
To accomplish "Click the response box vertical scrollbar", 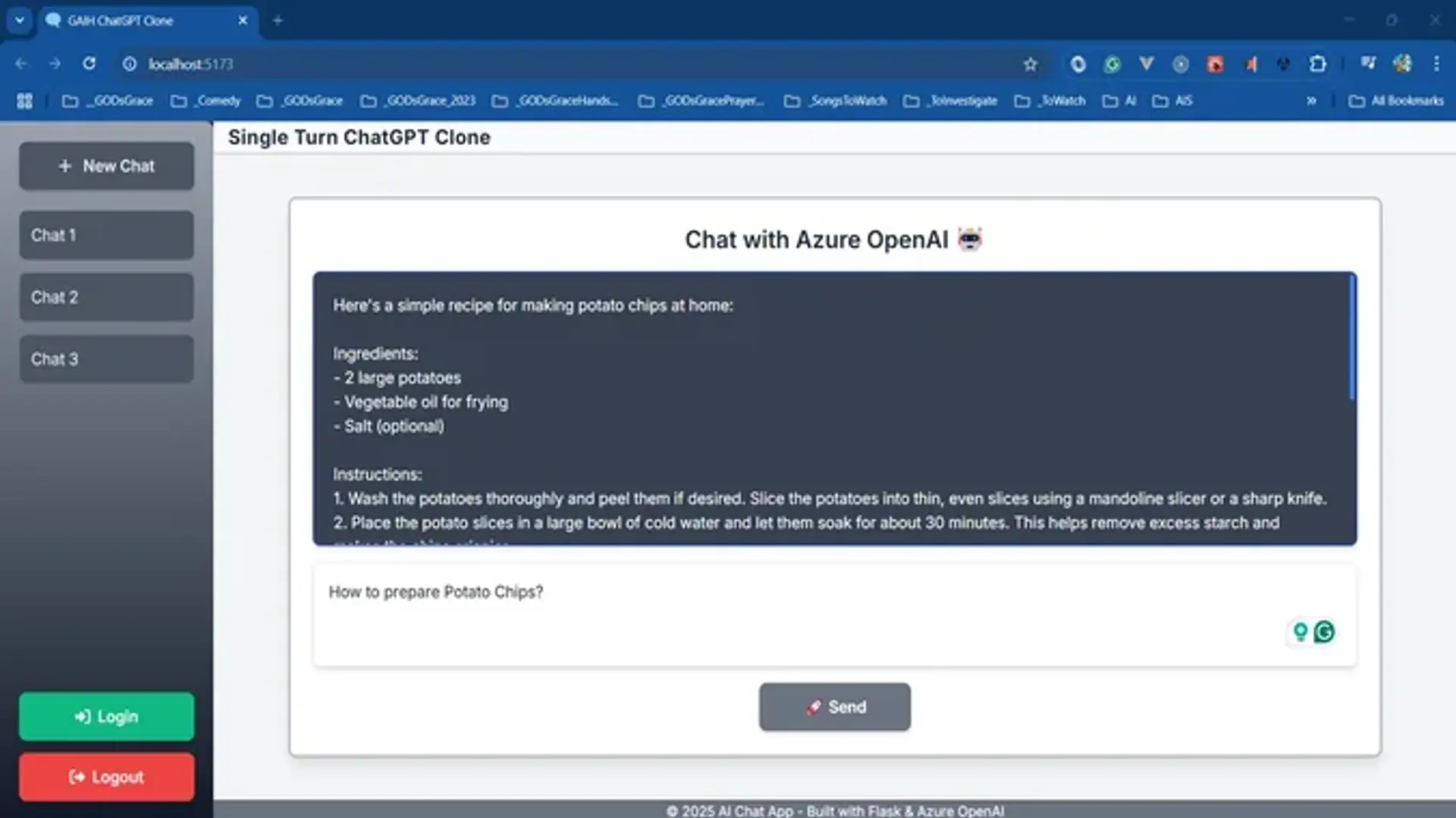I will click(x=1351, y=338).
